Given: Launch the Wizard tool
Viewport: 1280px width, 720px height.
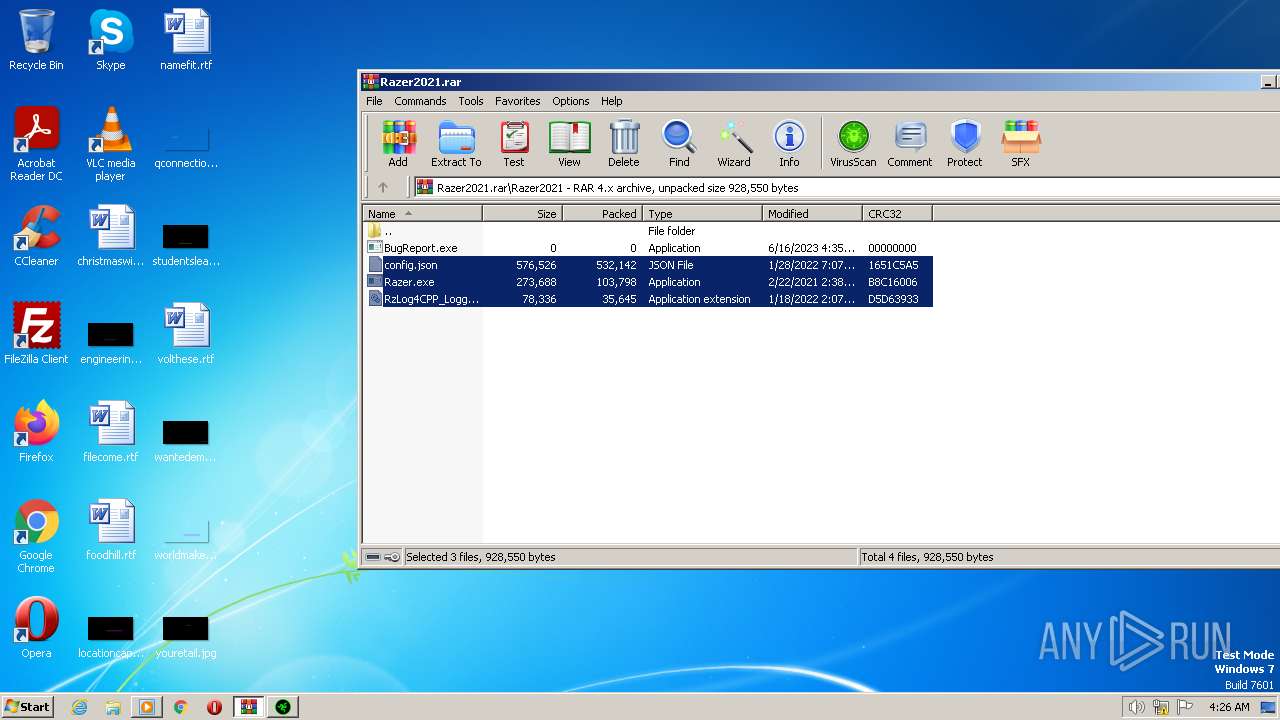Looking at the screenshot, I should click(x=734, y=143).
